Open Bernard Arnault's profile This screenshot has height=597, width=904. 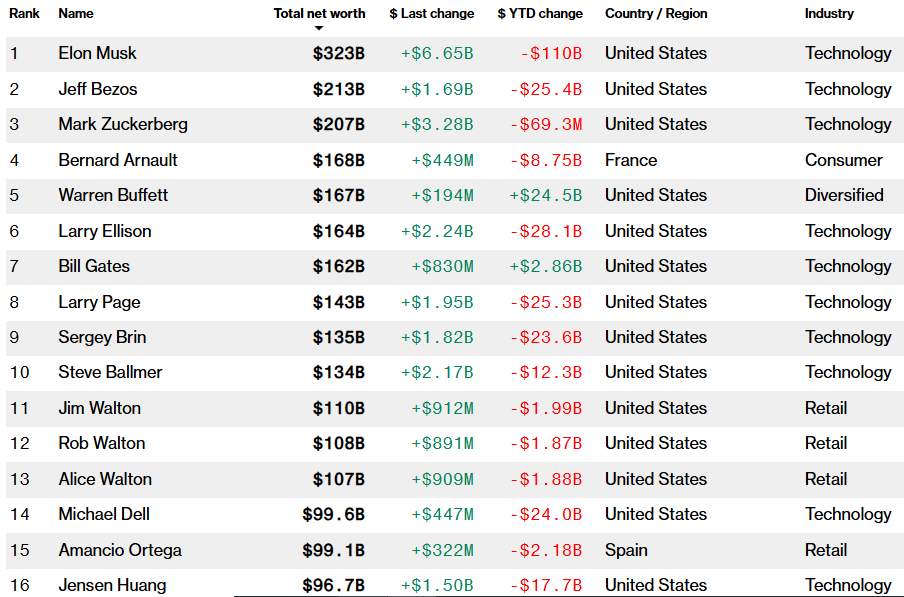[x=116, y=160]
